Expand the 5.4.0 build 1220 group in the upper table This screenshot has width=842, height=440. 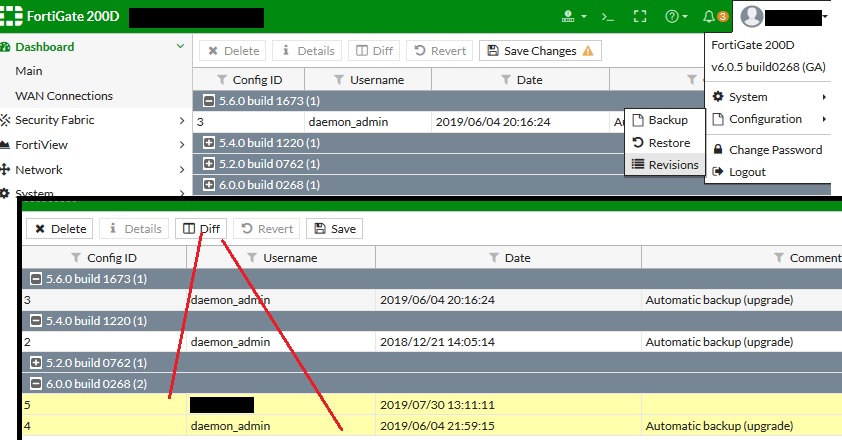(209, 142)
